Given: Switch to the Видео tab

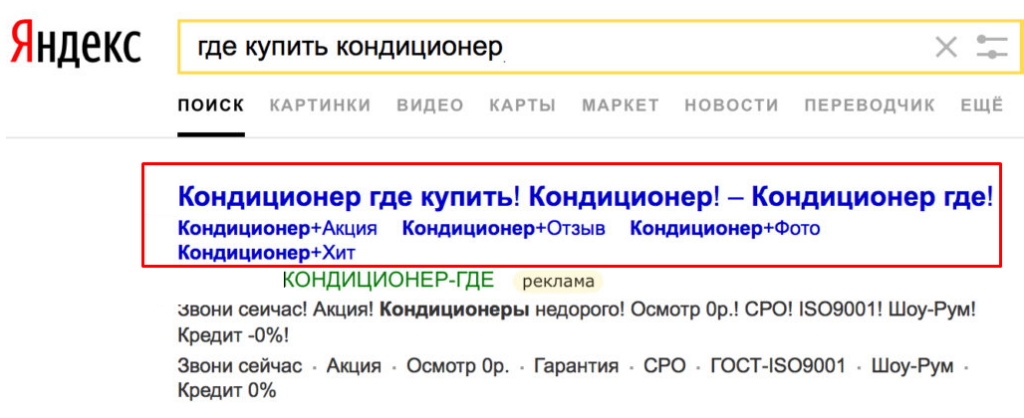Looking at the screenshot, I should click(430, 105).
